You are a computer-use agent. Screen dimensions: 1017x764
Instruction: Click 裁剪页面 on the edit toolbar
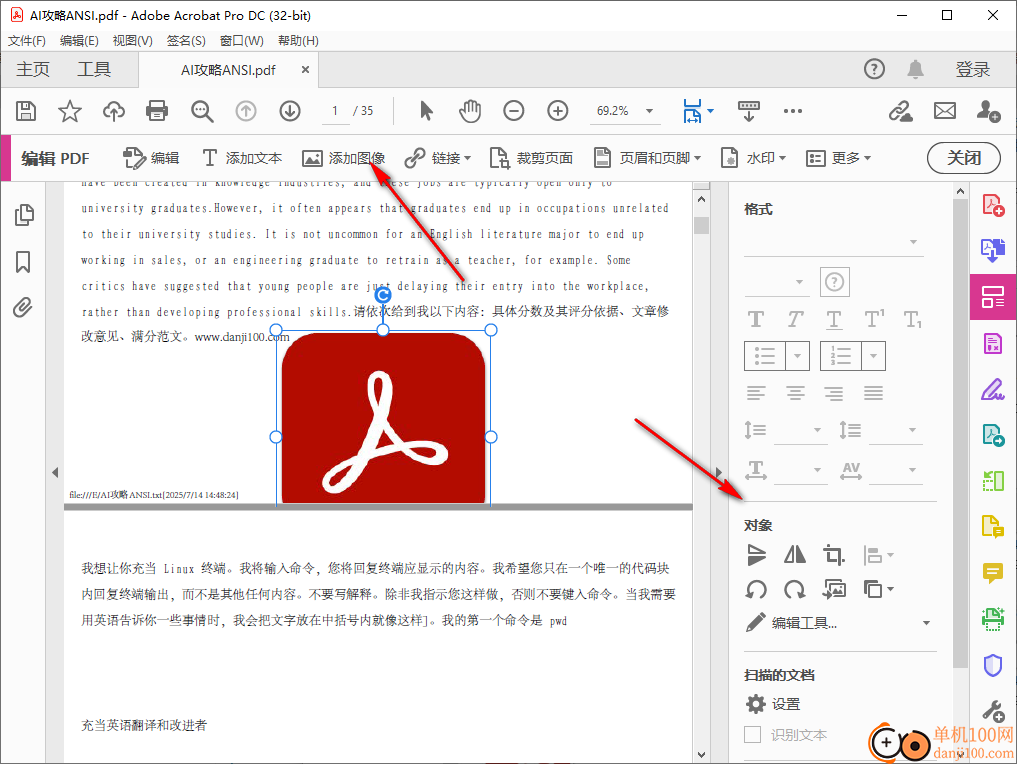pyautogui.click(x=531, y=158)
